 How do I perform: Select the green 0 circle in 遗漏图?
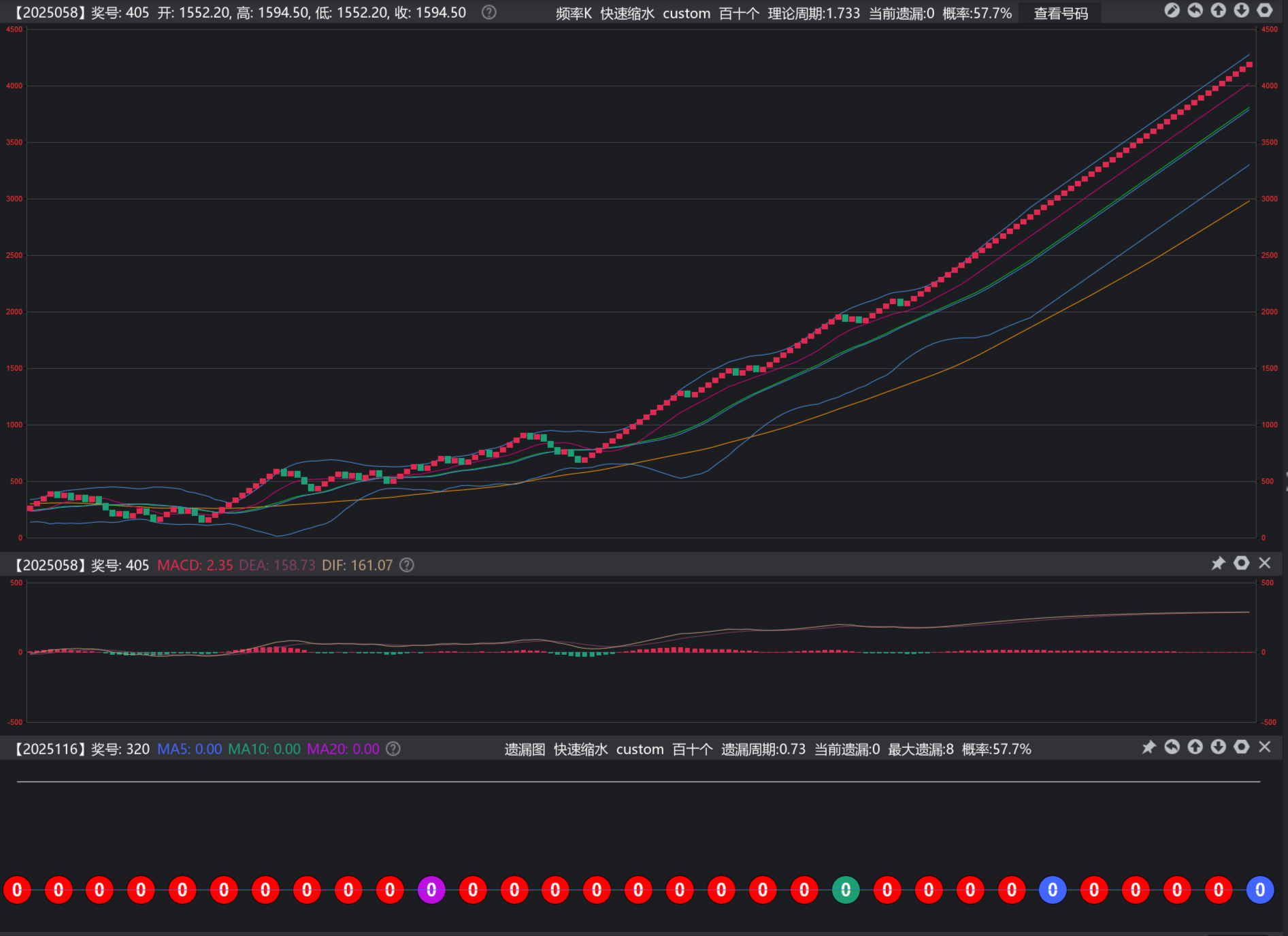pos(846,890)
